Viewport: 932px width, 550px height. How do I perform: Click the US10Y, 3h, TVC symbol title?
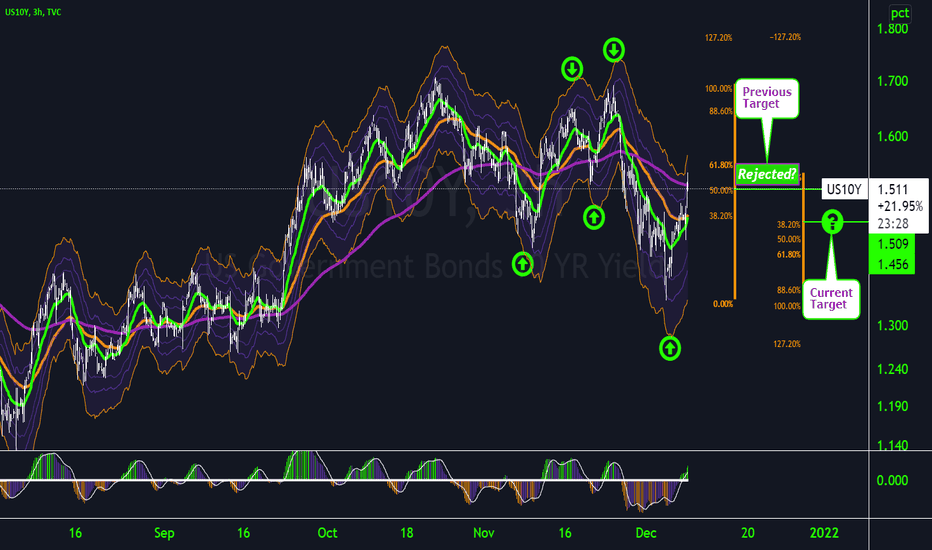click(x=33, y=12)
